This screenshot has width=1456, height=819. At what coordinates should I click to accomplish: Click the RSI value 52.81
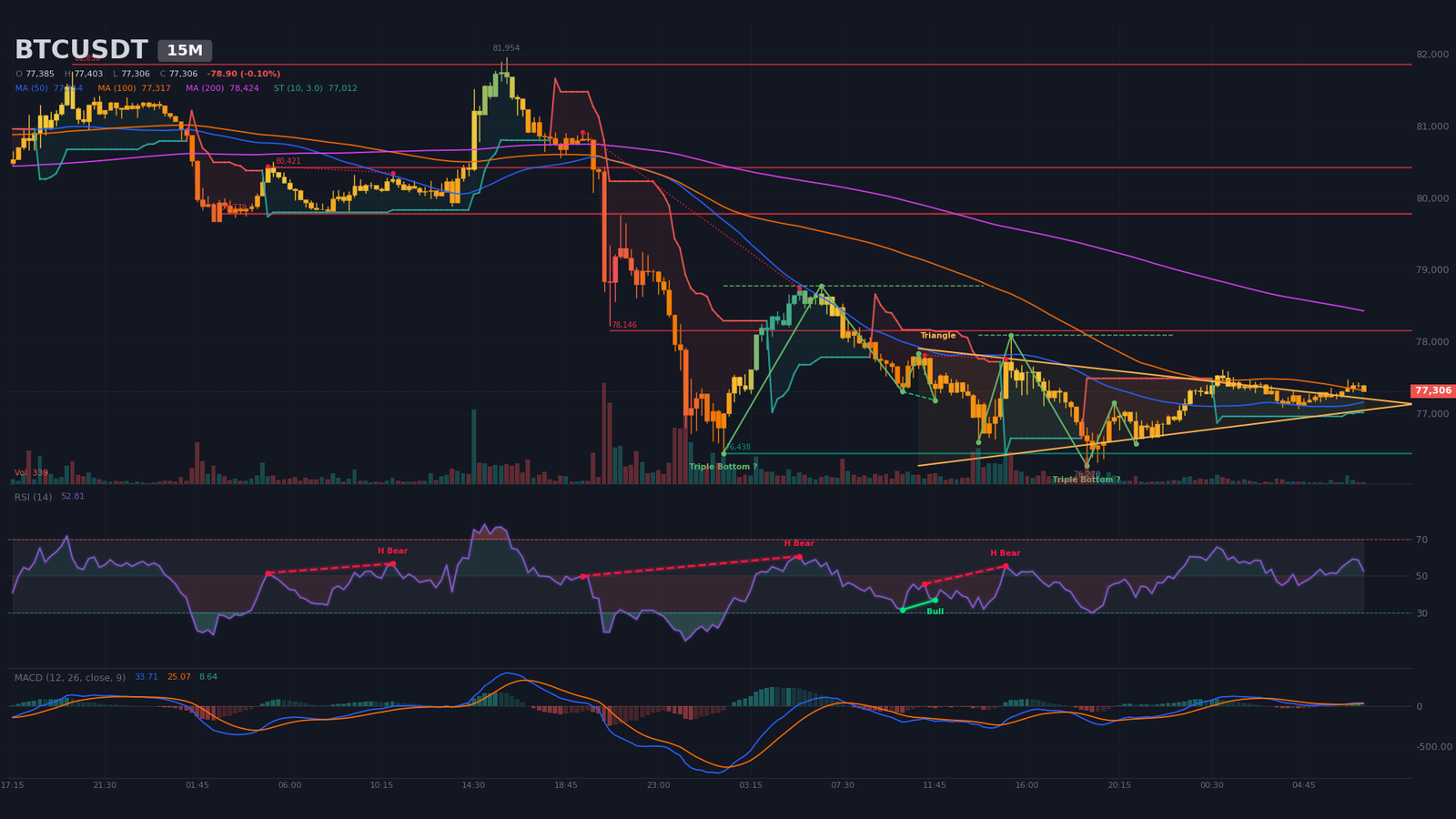coord(73,497)
